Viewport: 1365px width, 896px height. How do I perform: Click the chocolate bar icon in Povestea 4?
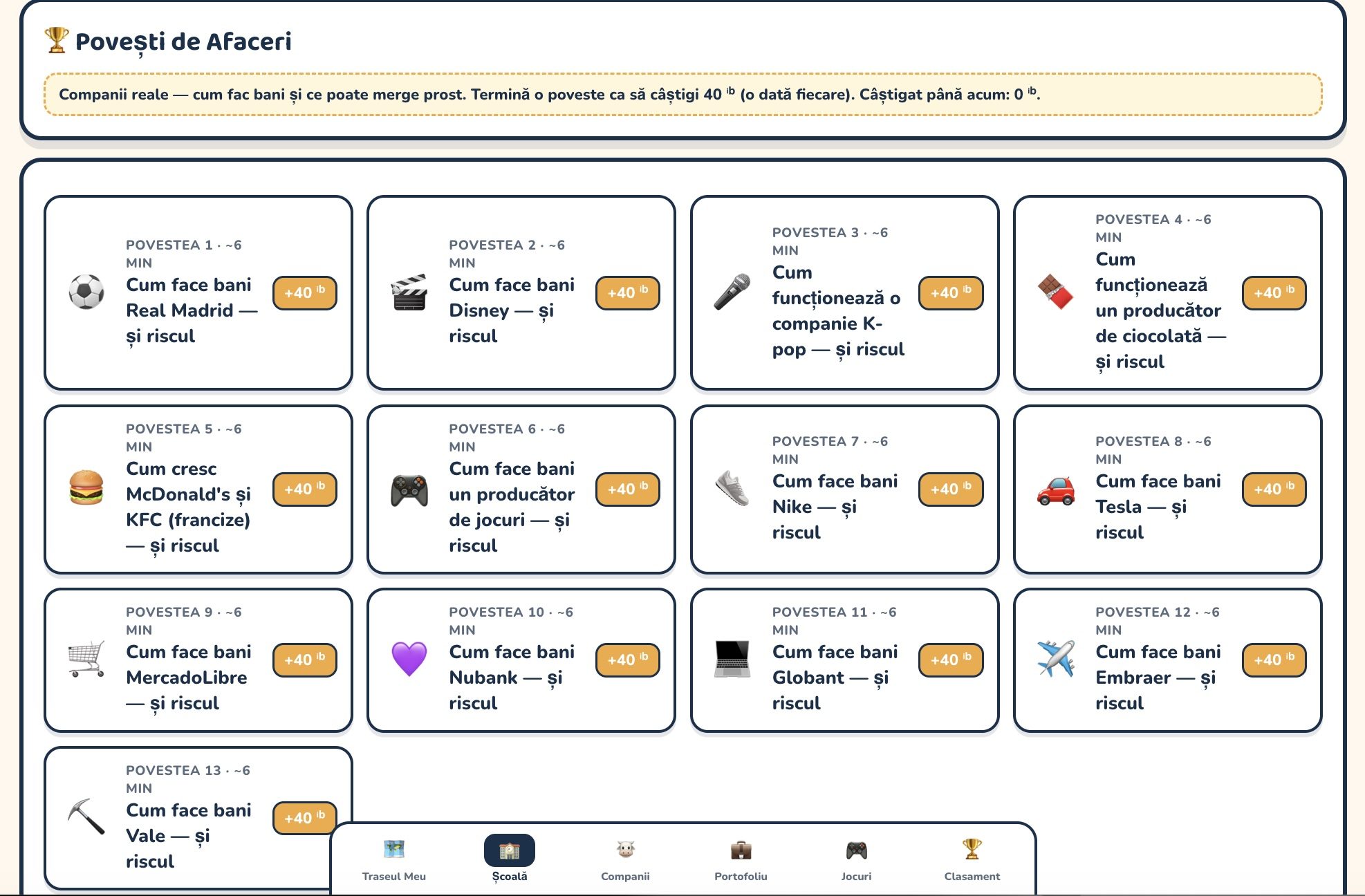click(x=1056, y=292)
